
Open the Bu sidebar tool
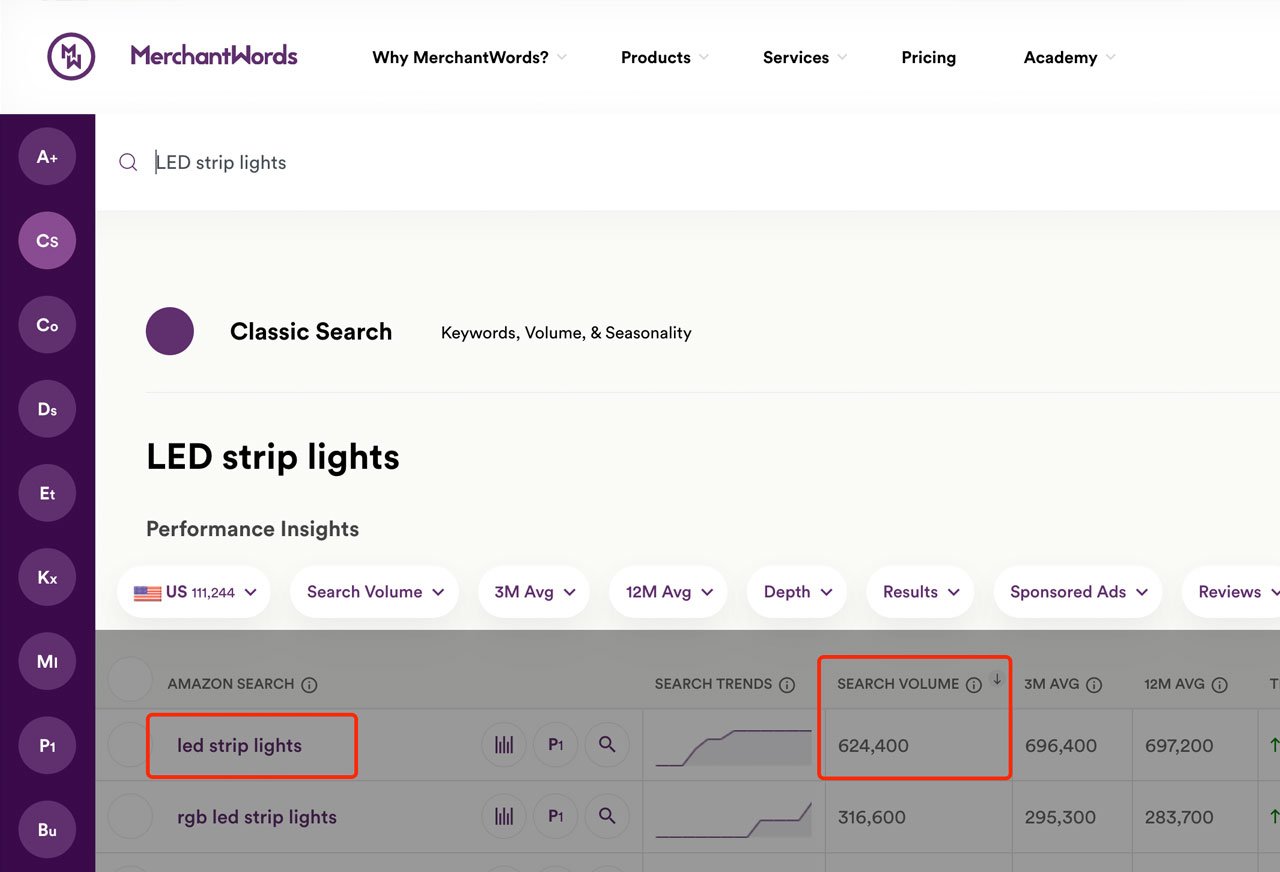pyautogui.click(x=47, y=830)
